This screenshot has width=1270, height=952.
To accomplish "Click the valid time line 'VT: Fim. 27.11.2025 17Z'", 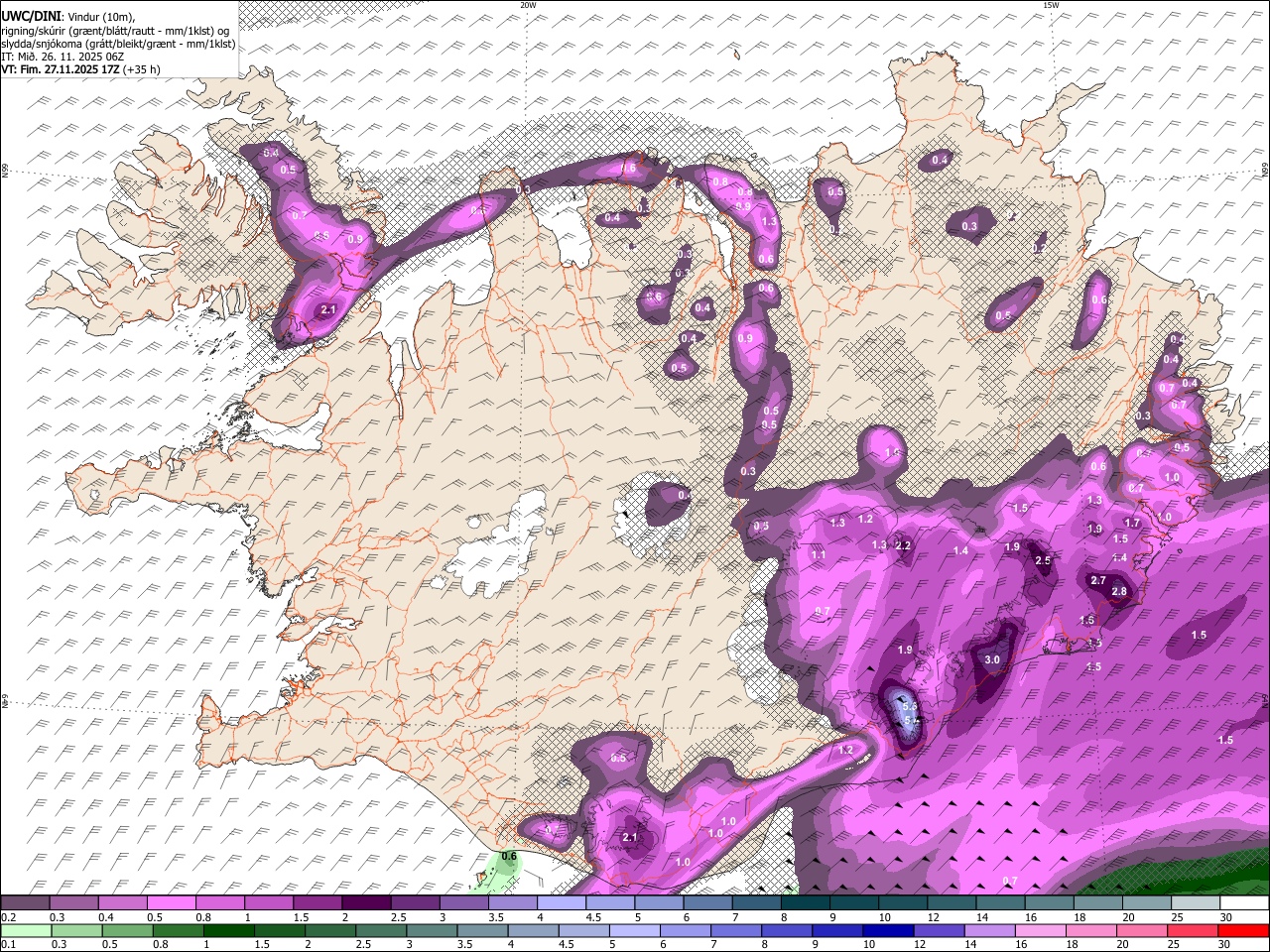I will (63, 69).
